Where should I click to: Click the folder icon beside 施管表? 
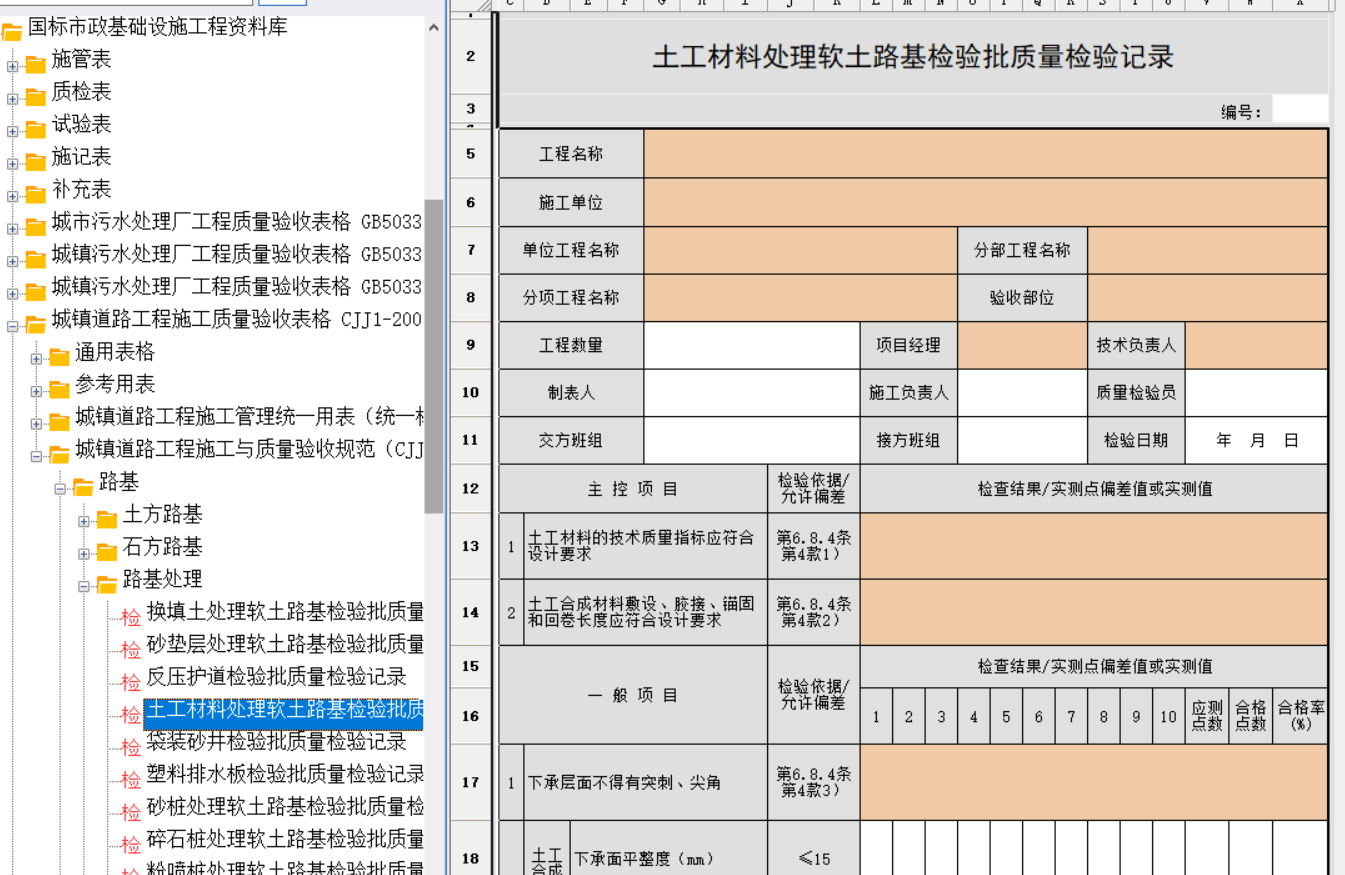click(x=36, y=64)
